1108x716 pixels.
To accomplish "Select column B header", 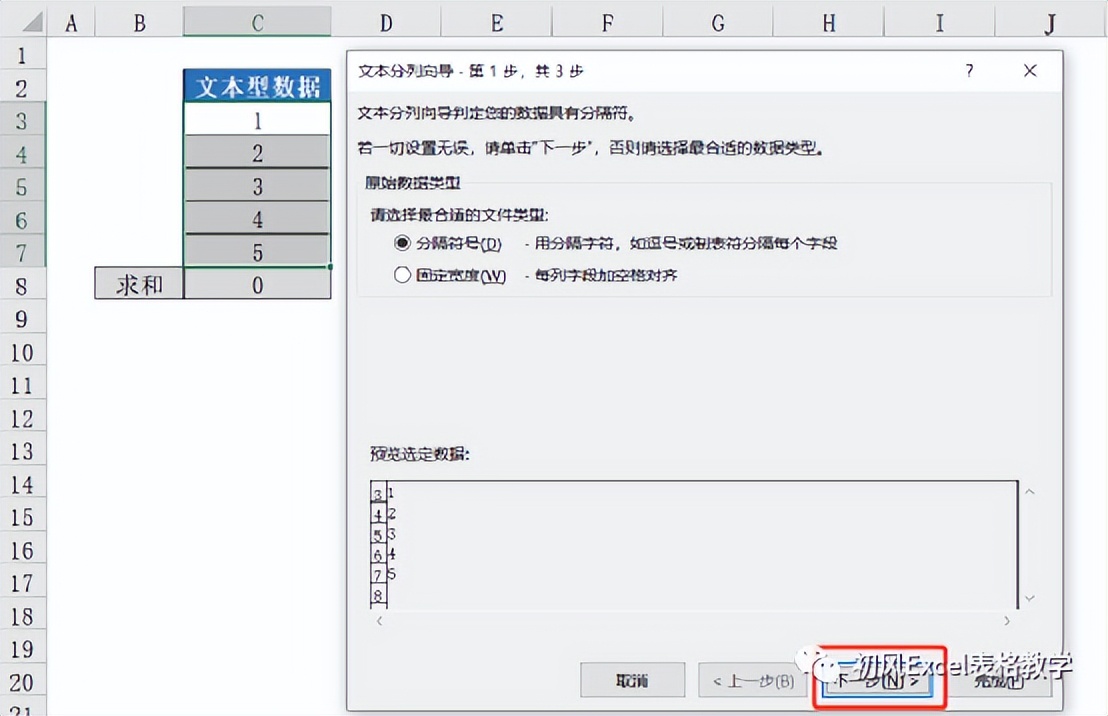I will coord(139,23).
